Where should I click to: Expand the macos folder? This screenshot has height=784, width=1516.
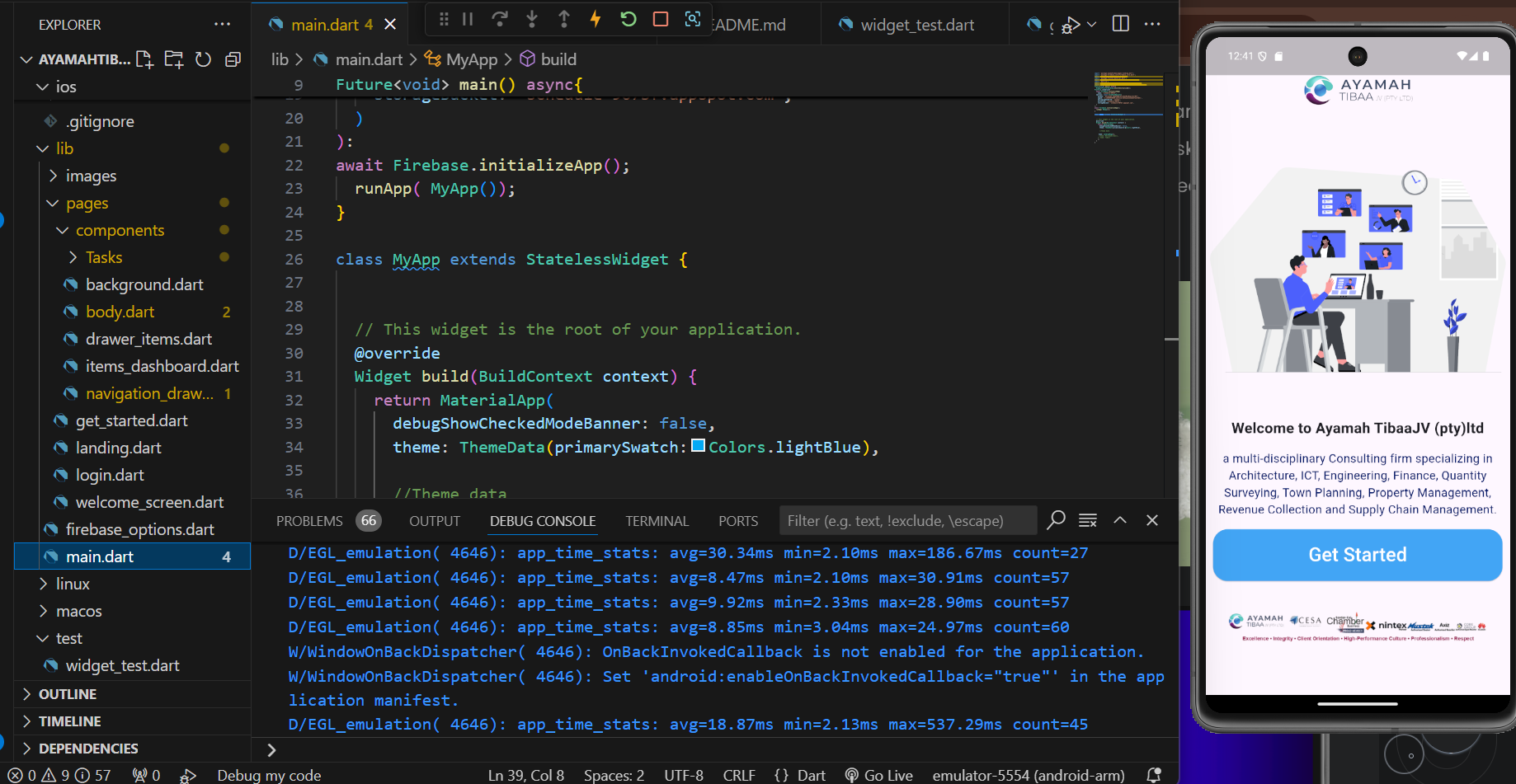pyautogui.click(x=43, y=611)
